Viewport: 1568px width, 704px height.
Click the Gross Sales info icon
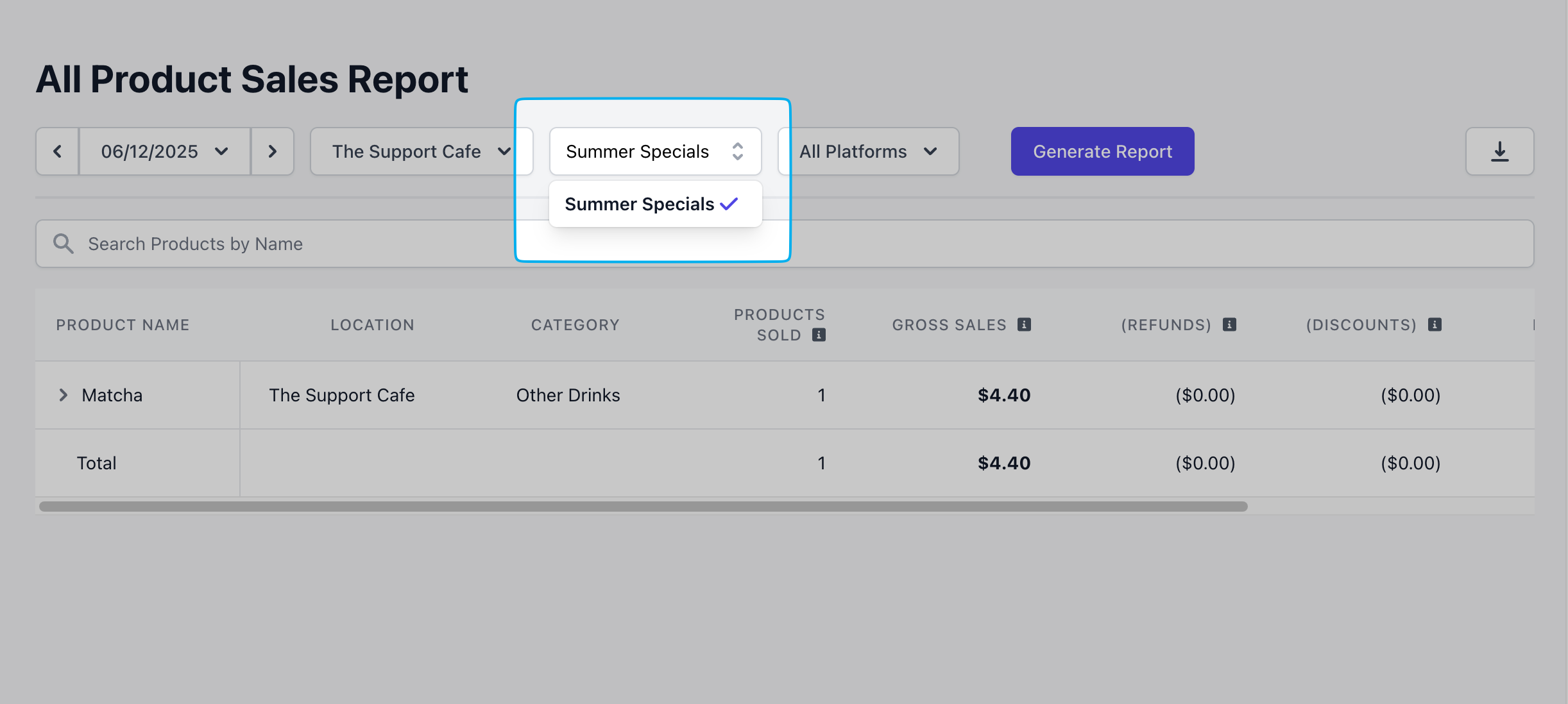[x=1025, y=324]
